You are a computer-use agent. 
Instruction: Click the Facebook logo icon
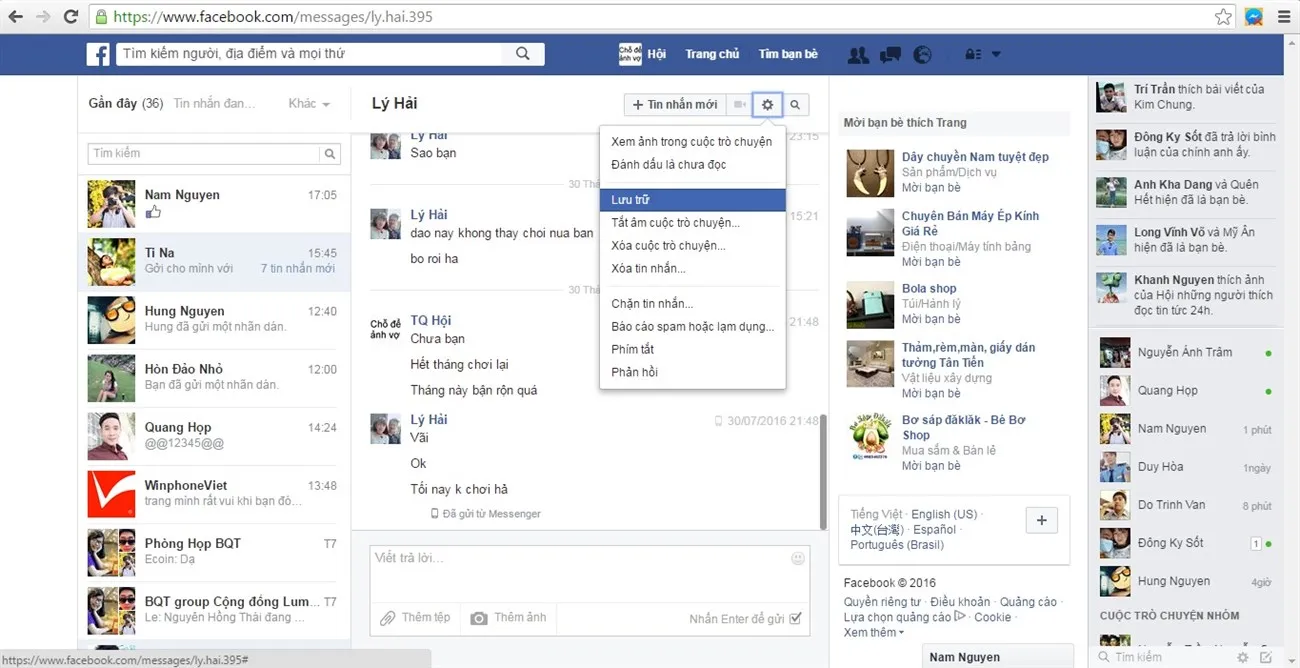pyautogui.click(x=98, y=54)
